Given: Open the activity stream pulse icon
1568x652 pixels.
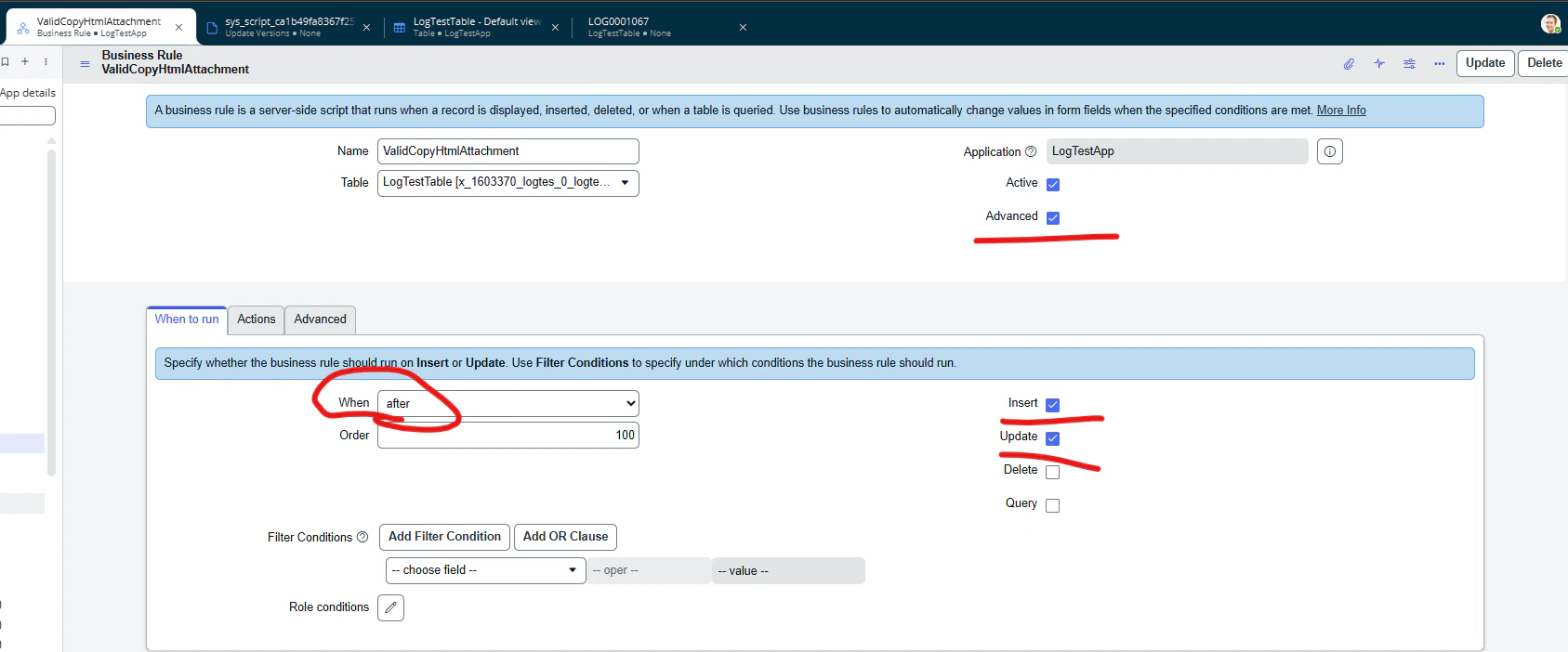Looking at the screenshot, I should point(1379,64).
